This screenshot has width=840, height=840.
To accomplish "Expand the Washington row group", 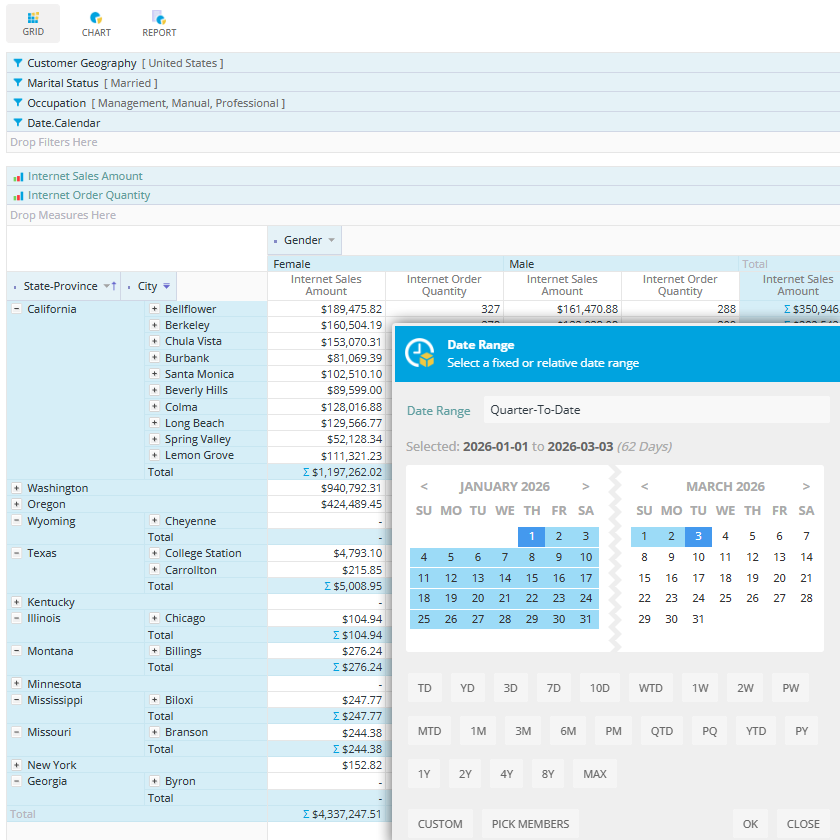I will pyautogui.click(x=16, y=488).
